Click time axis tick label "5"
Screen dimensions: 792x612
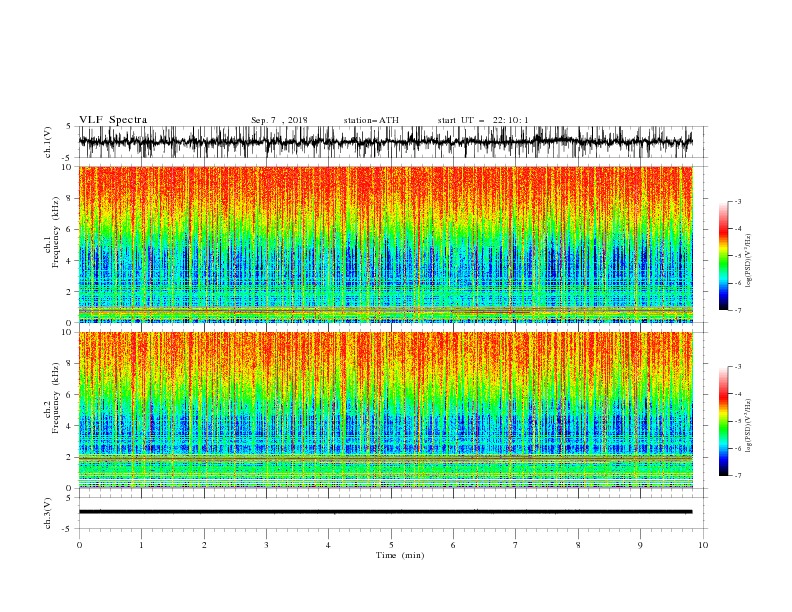coord(391,545)
